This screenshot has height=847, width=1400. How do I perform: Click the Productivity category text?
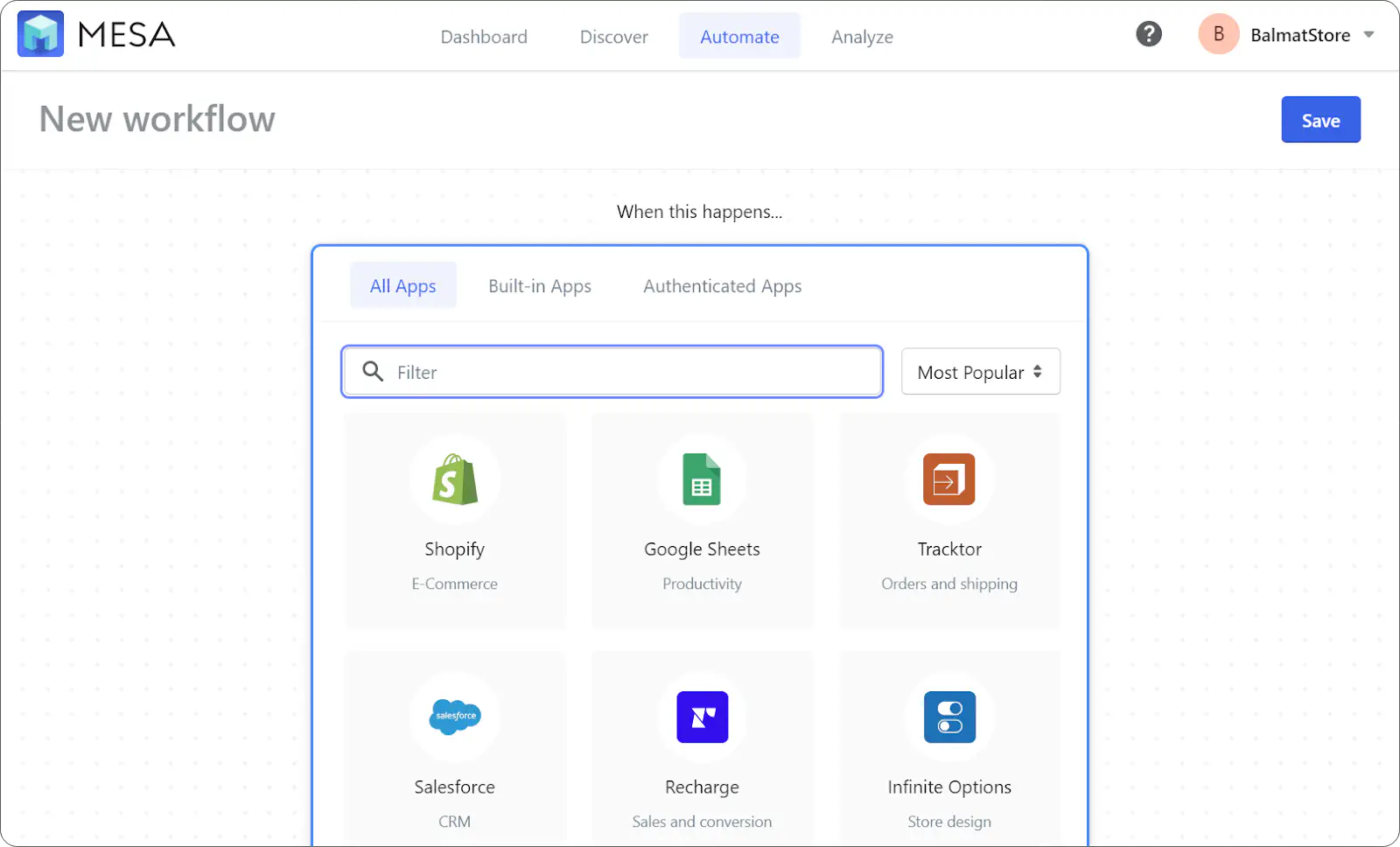(702, 584)
